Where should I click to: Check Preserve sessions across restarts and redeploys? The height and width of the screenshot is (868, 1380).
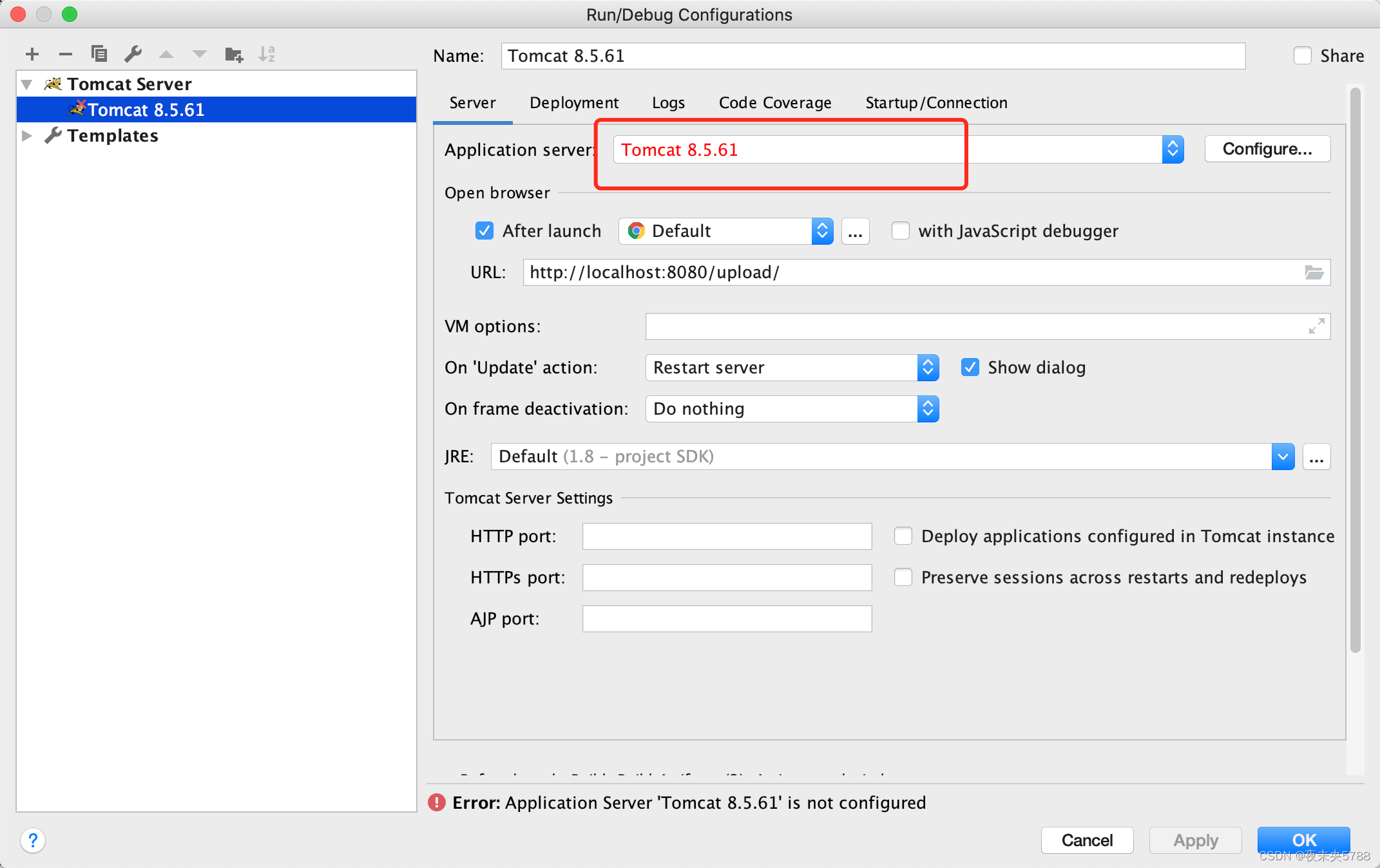[x=903, y=578]
